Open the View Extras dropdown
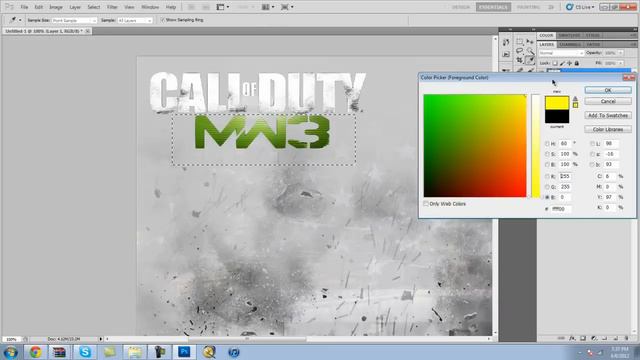Screen dimensions: 640x360 pyautogui.click(x=222, y=7)
